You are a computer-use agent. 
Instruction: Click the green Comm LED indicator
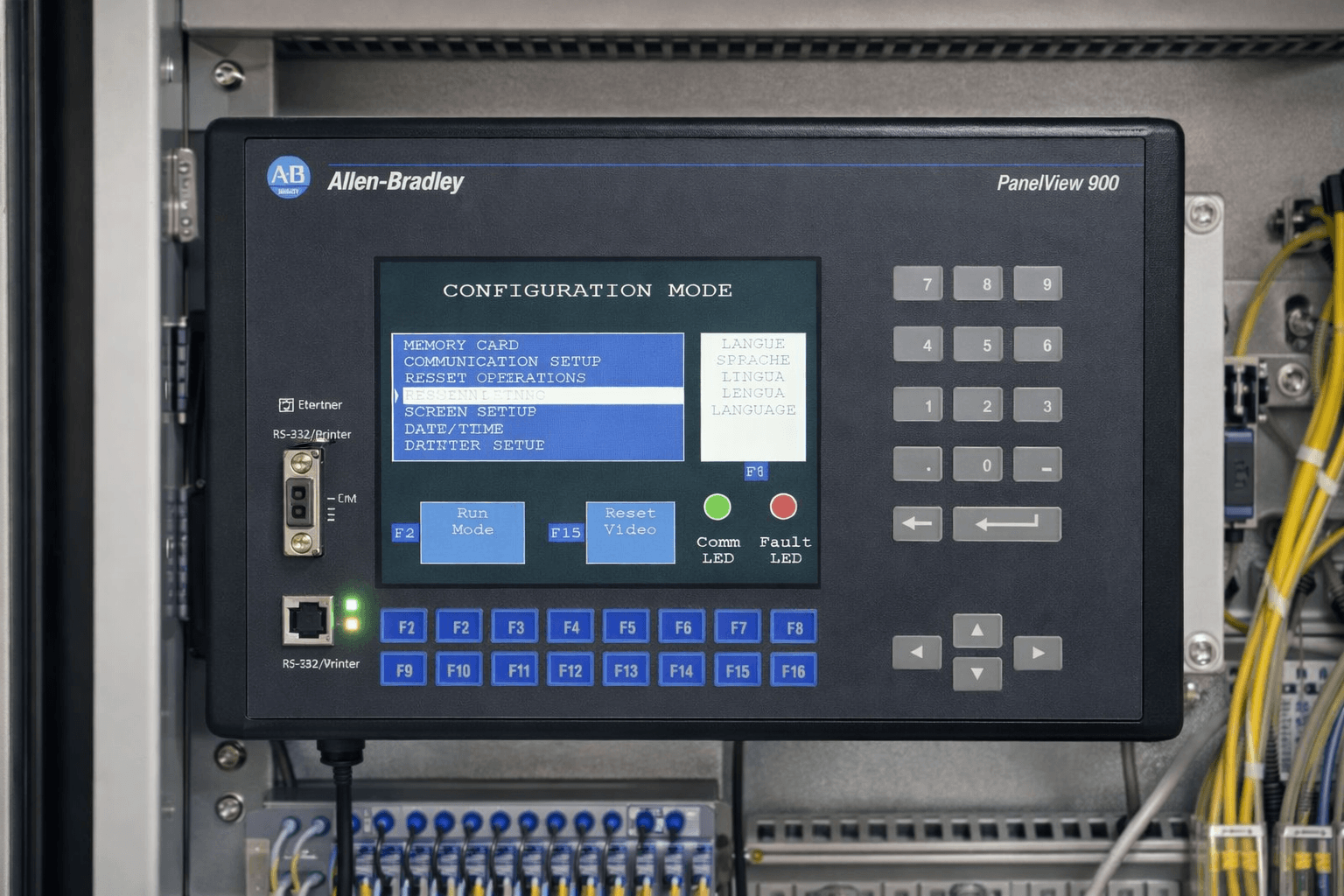(x=717, y=507)
